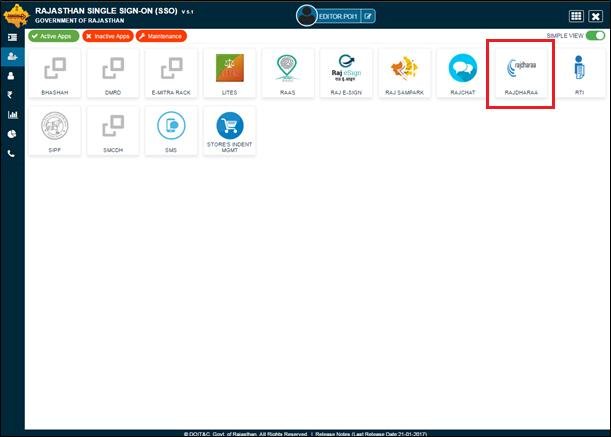Open the RTI app tile
Image resolution: width=611 pixels, height=437 pixels.
point(579,73)
